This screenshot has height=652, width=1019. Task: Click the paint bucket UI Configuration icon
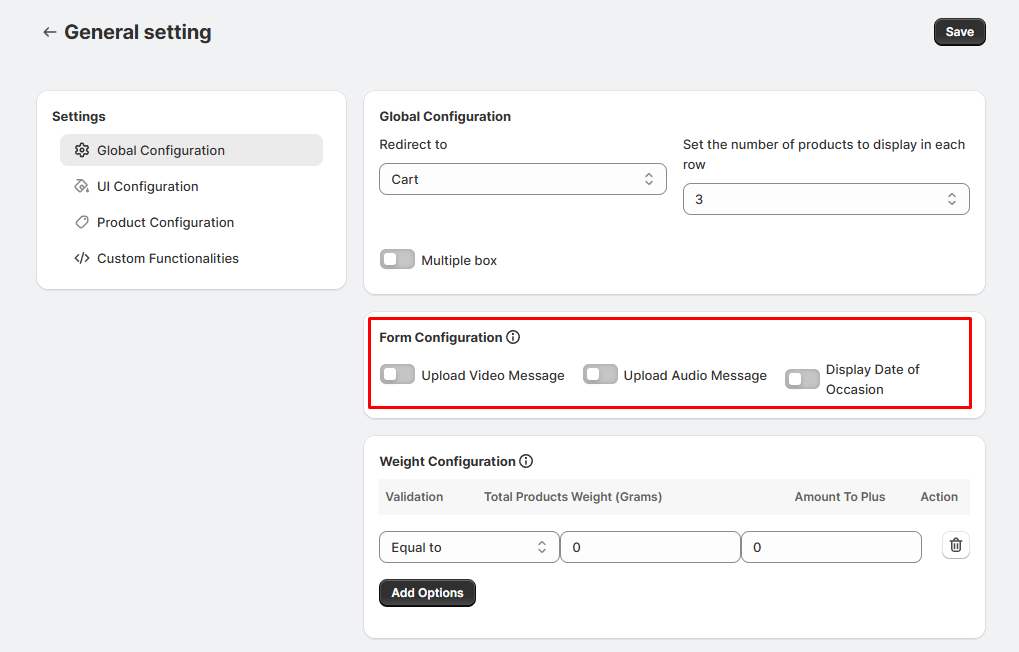[x=82, y=187]
